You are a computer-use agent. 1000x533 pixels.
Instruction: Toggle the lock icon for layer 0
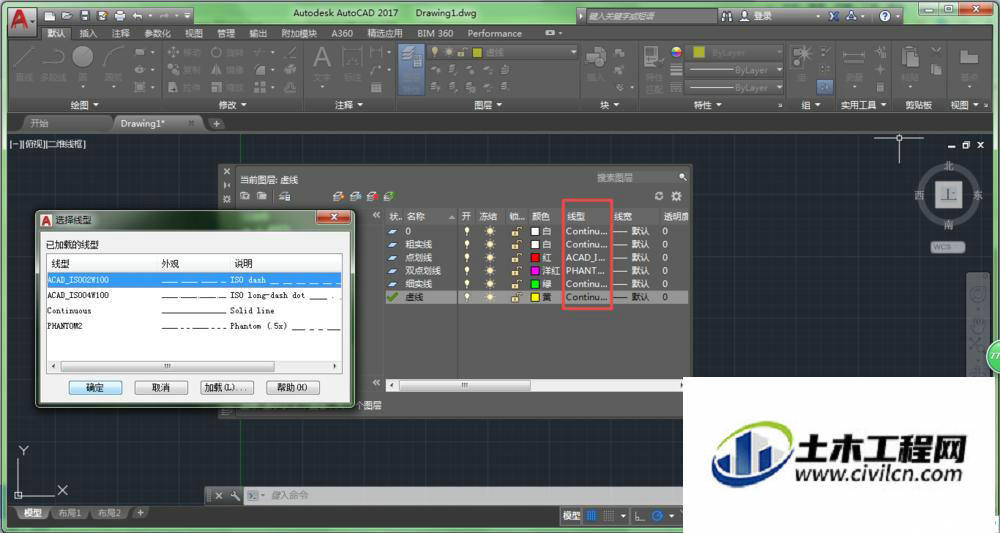515,231
